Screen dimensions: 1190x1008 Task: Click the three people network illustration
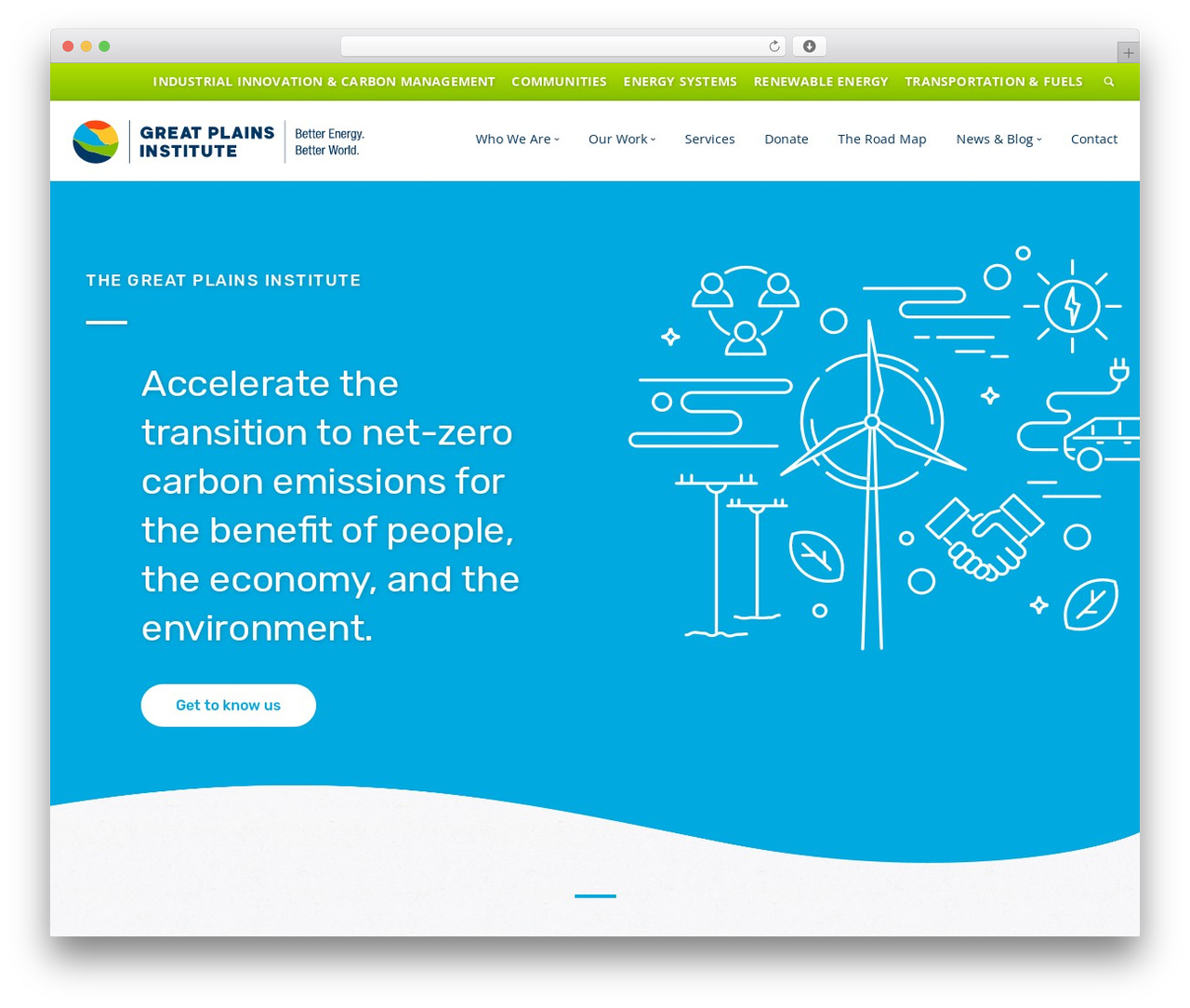746,311
